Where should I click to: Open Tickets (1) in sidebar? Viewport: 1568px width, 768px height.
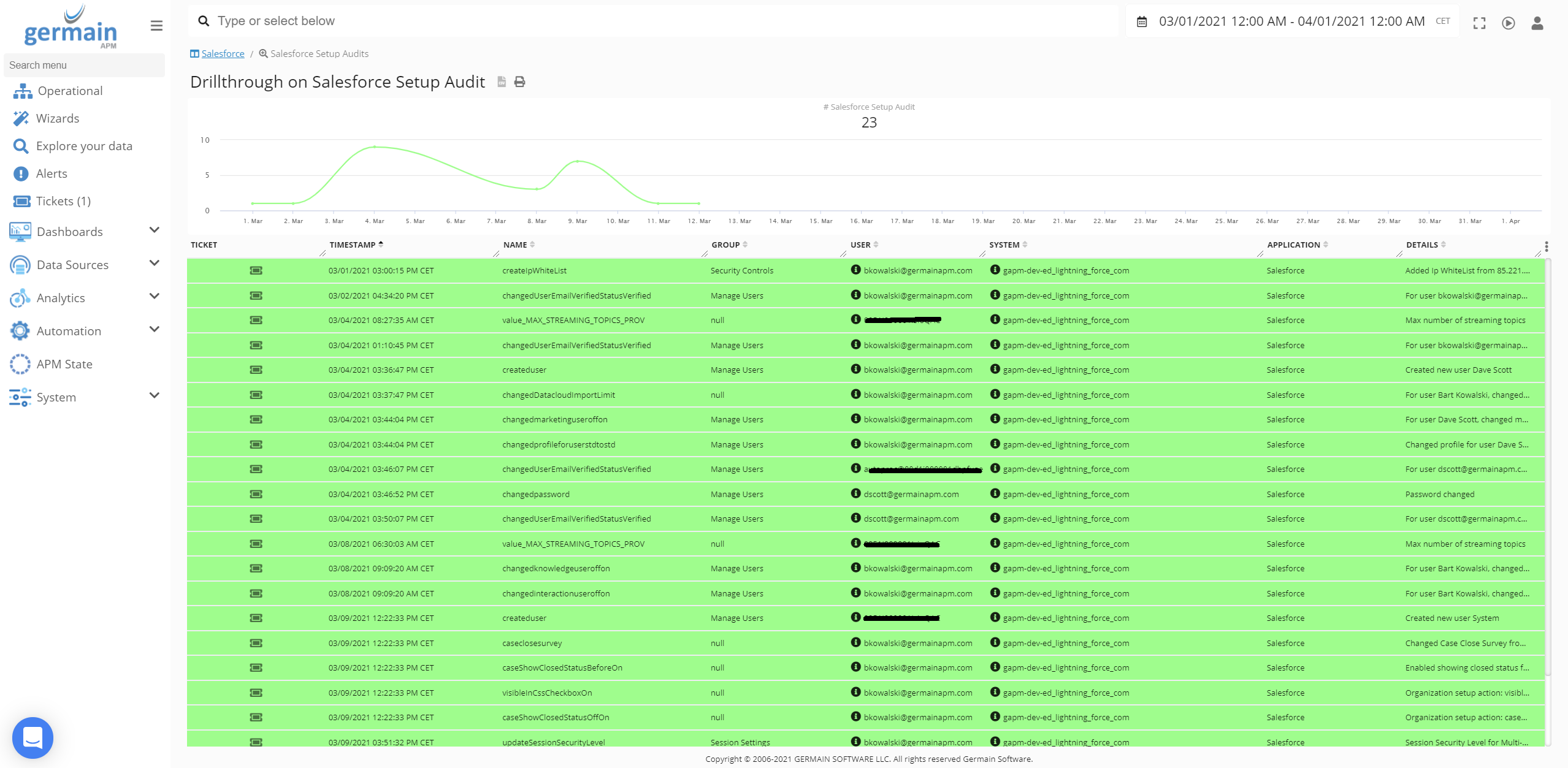[63, 201]
